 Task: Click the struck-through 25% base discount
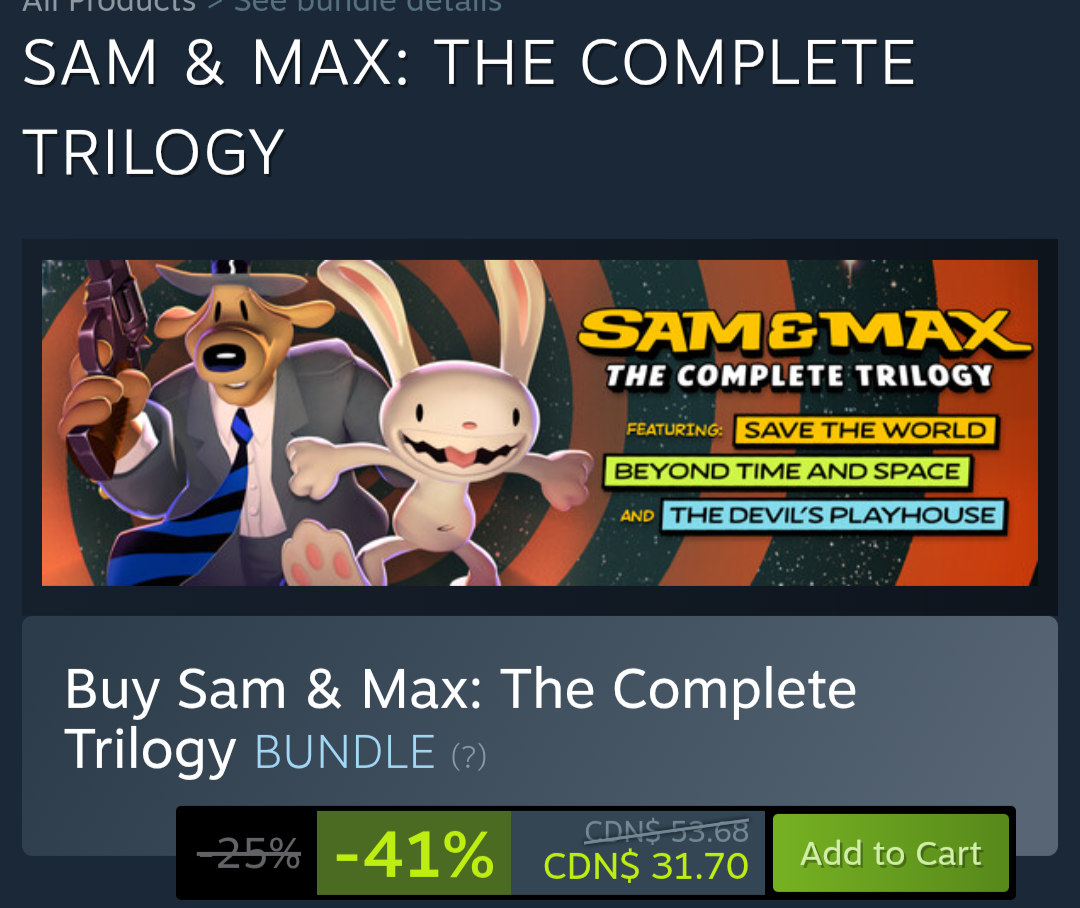click(x=249, y=853)
